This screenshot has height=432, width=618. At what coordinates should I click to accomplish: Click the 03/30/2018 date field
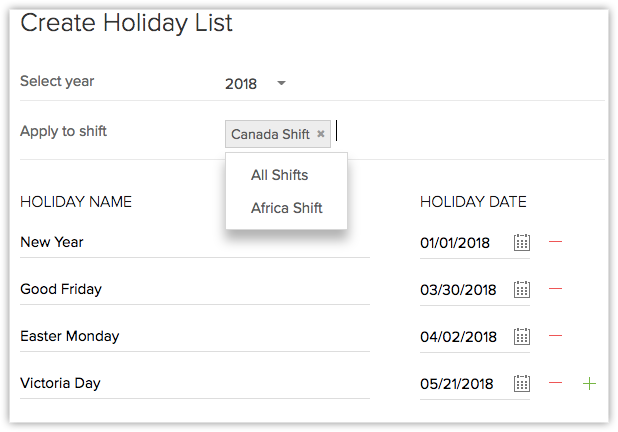[x=459, y=289]
